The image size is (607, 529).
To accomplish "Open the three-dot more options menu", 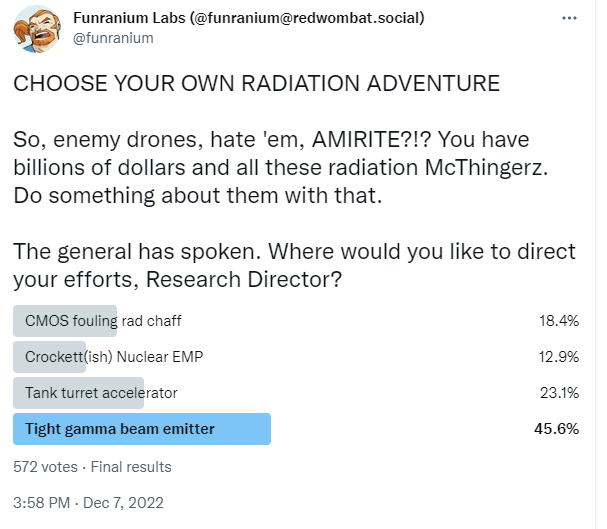I will (x=569, y=18).
